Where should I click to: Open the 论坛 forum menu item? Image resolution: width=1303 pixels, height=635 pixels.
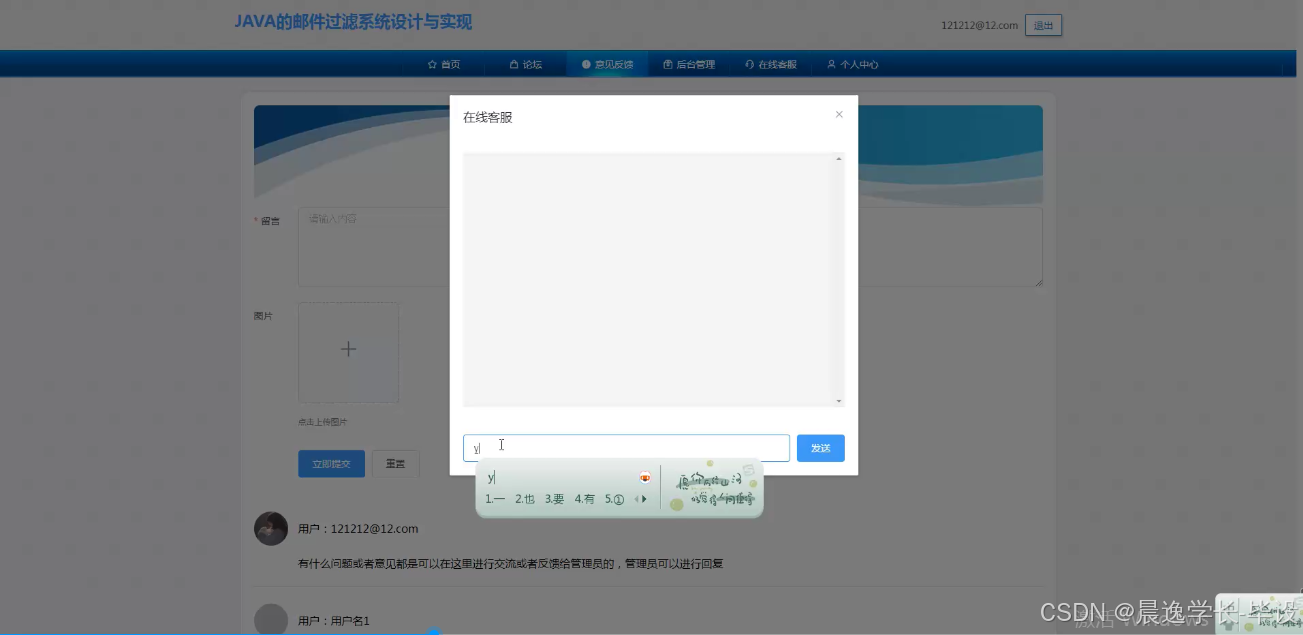(526, 64)
